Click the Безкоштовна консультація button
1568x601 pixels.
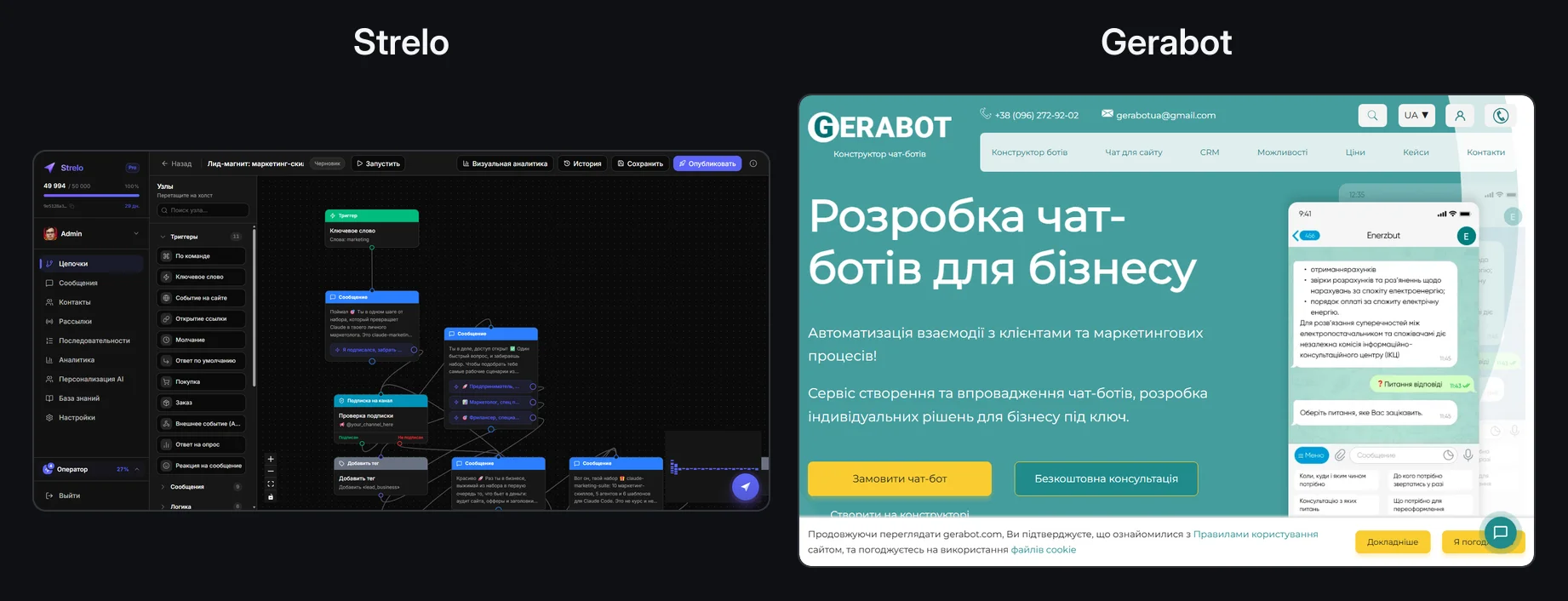[1106, 478]
